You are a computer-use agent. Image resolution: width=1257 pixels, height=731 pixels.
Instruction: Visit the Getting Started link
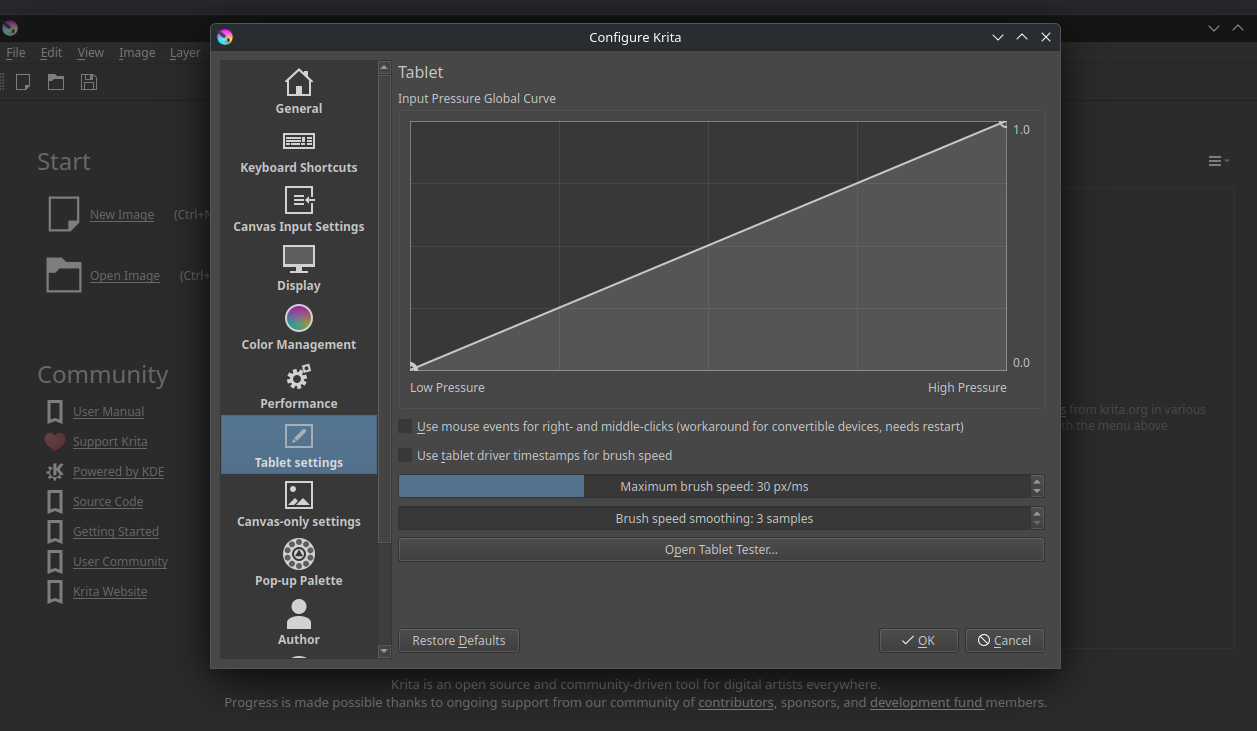[x=116, y=531]
